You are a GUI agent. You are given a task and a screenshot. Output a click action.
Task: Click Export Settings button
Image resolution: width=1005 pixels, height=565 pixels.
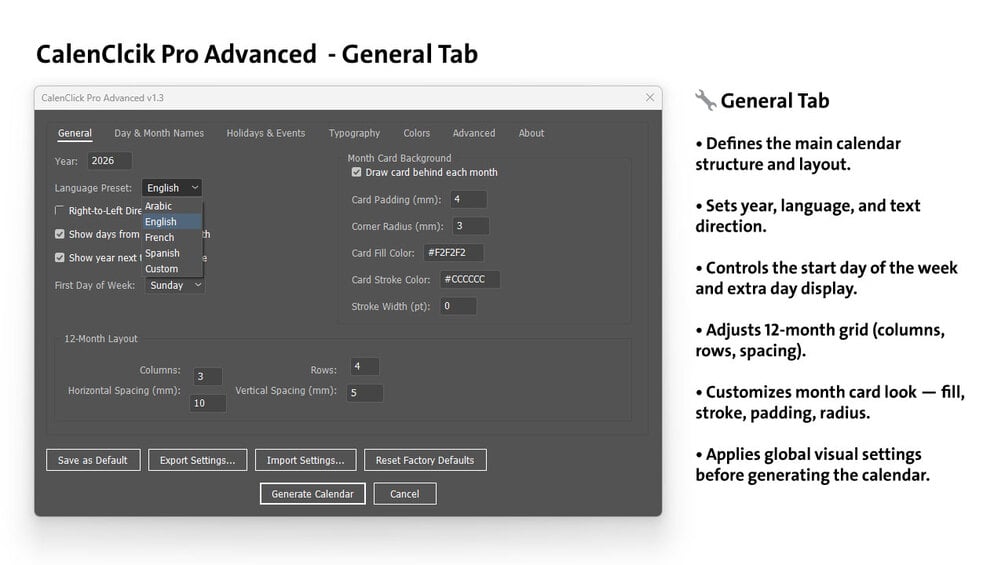tap(197, 460)
